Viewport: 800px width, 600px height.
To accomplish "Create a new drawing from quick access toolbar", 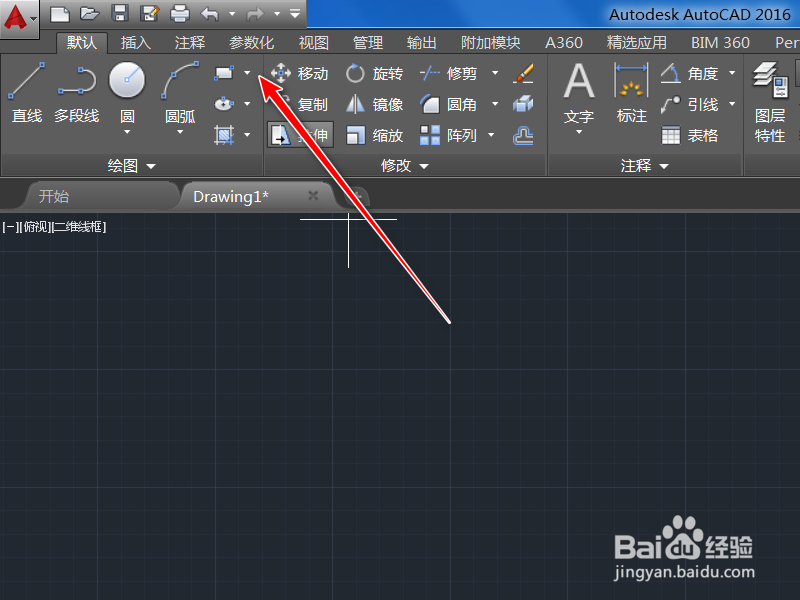I will pyautogui.click(x=60, y=14).
